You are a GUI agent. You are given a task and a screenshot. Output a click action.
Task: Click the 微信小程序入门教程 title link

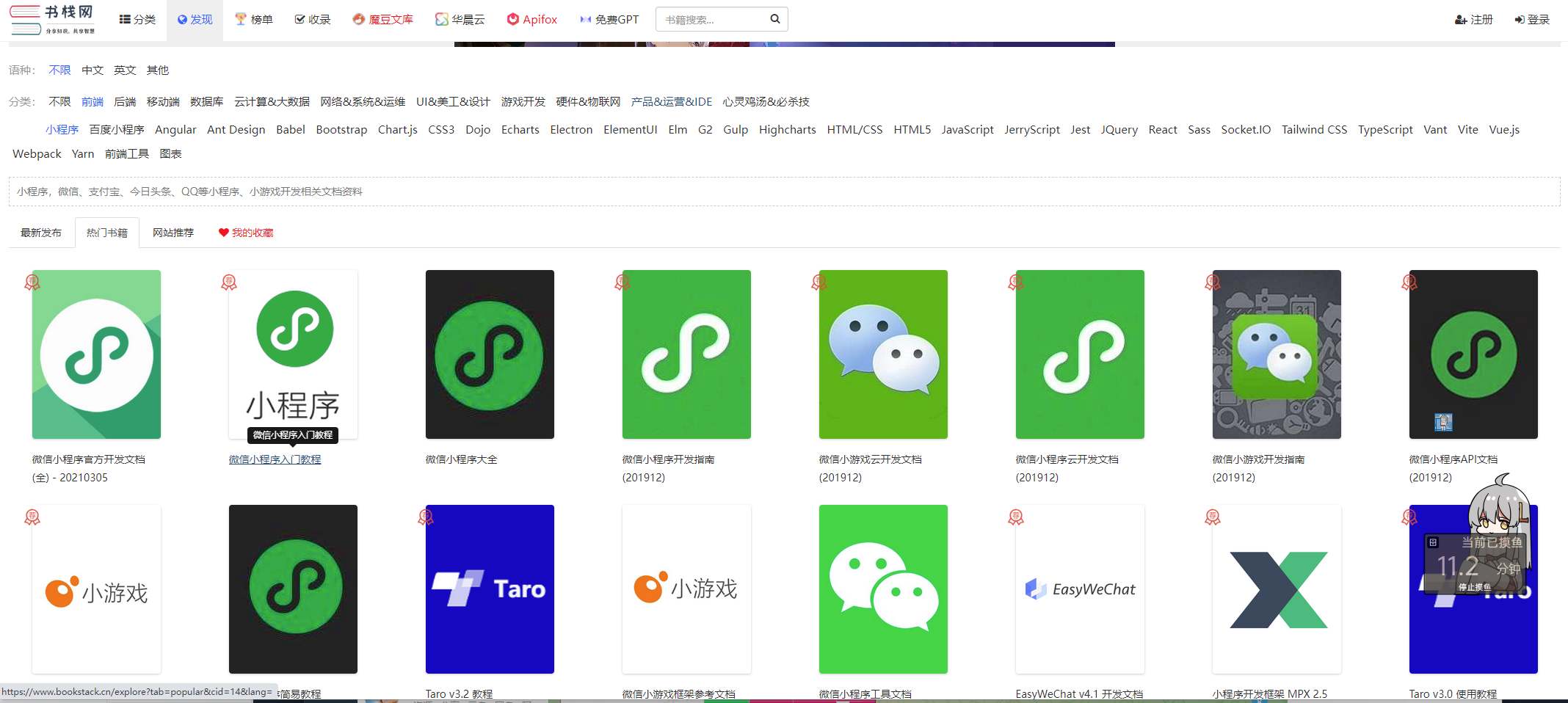pos(275,459)
